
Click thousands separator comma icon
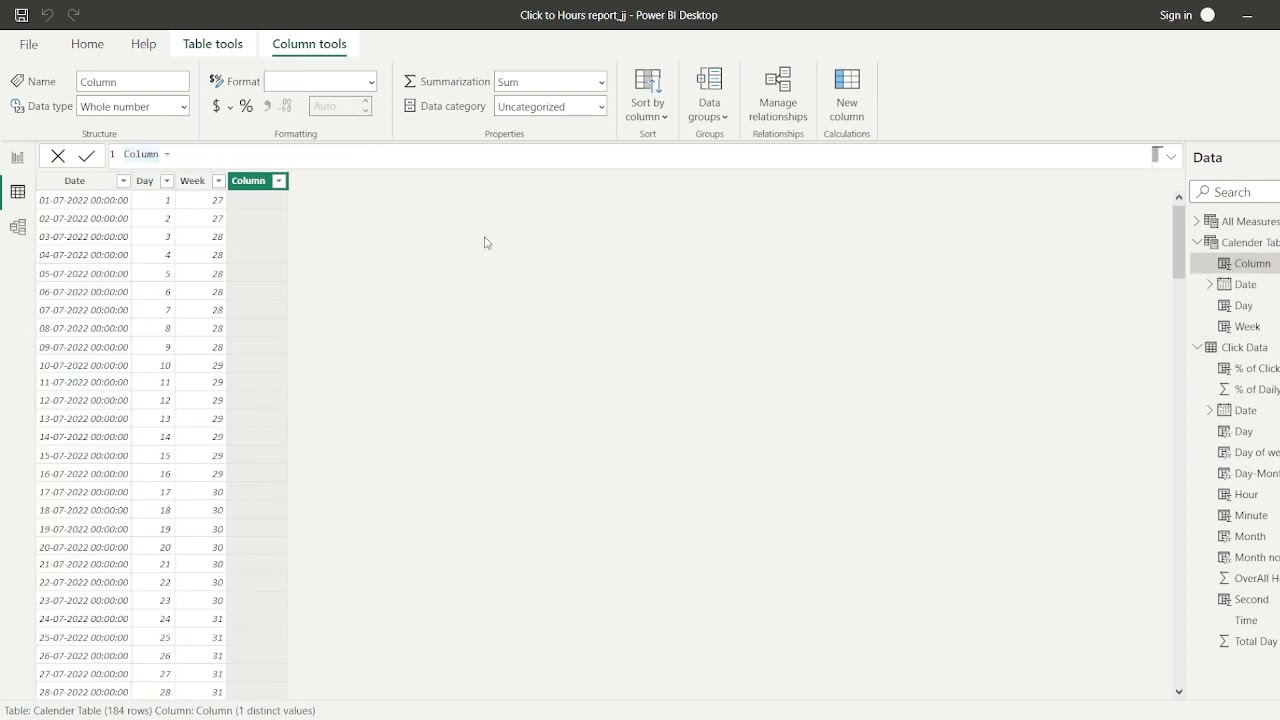coord(267,106)
